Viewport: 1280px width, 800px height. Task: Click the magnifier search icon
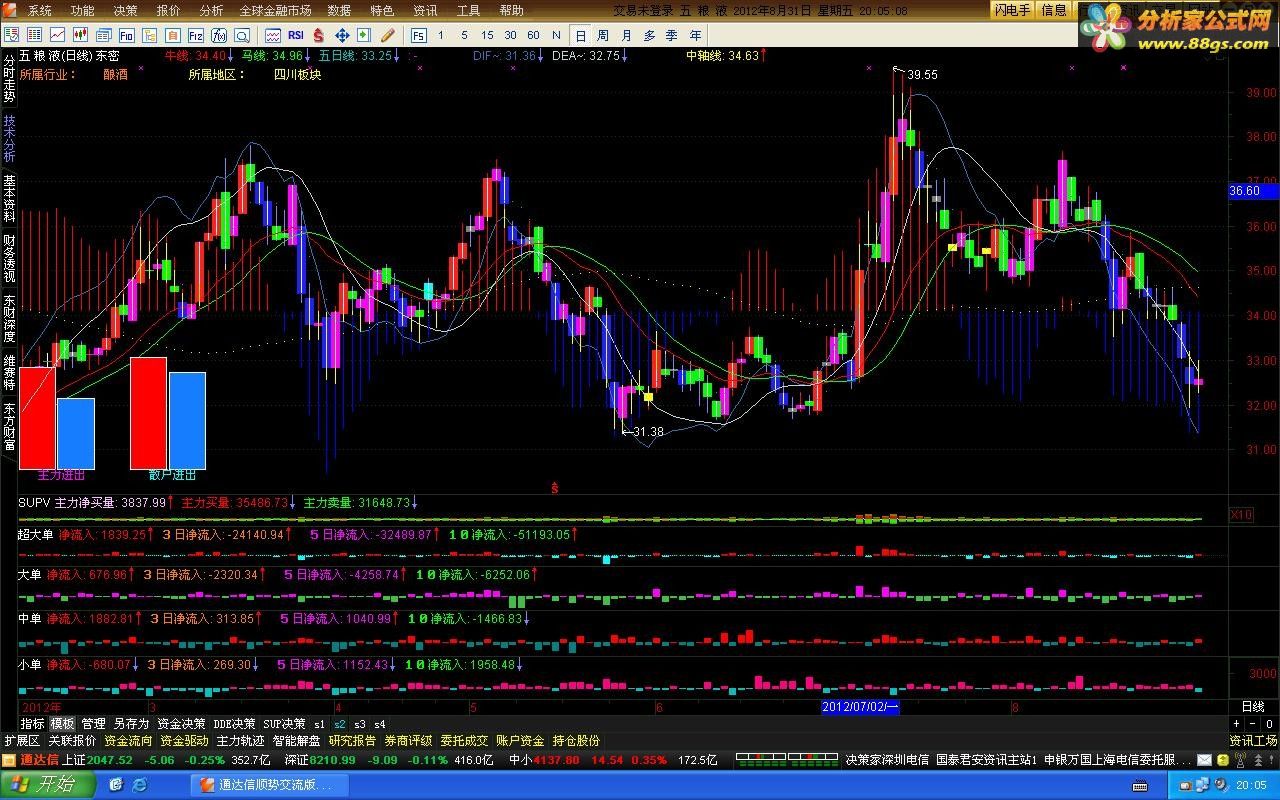point(242,35)
